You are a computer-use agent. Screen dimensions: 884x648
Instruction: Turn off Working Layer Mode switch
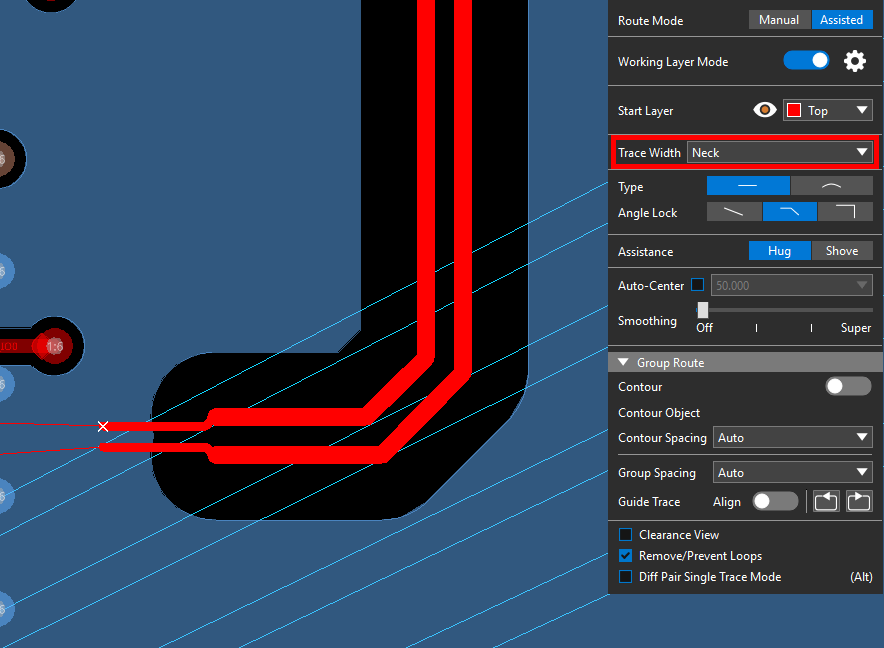tap(806, 61)
